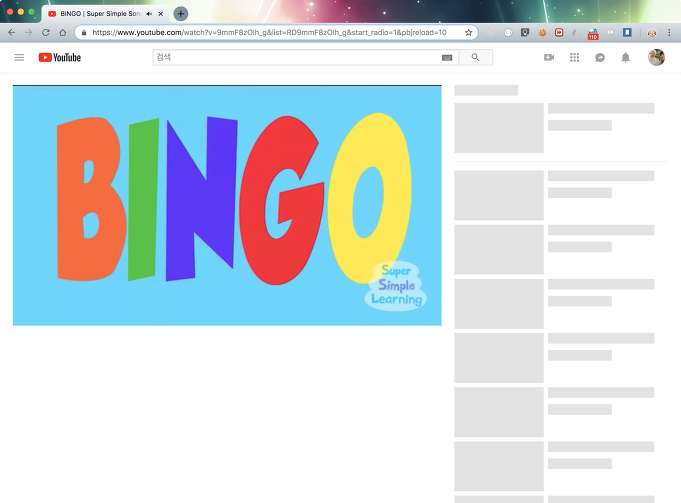Open the YouTube apps grid
Viewport: 681px width, 503px height.
coord(575,57)
